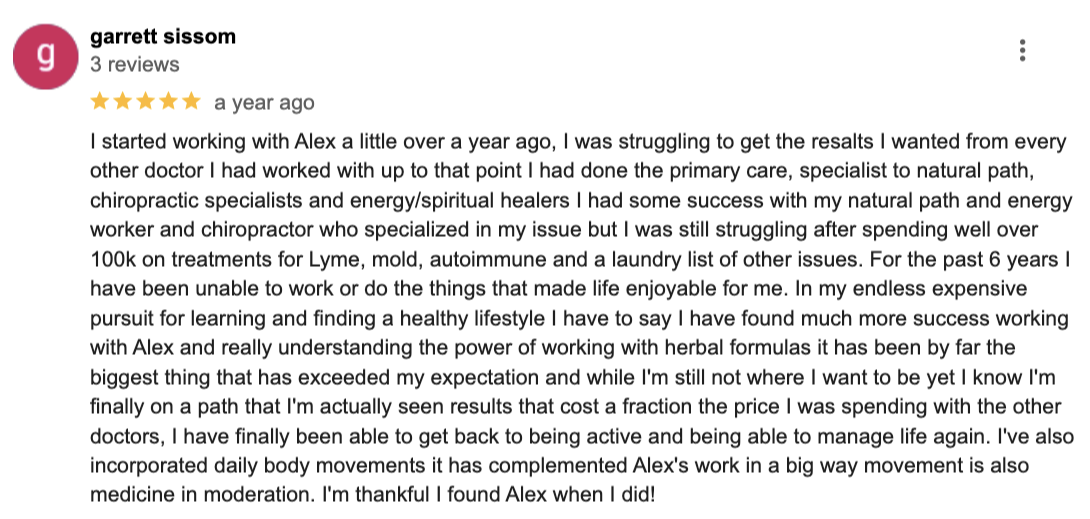Open reviewer name garrett sissom
The image size is (1090, 519).
[x=163, y=37]
